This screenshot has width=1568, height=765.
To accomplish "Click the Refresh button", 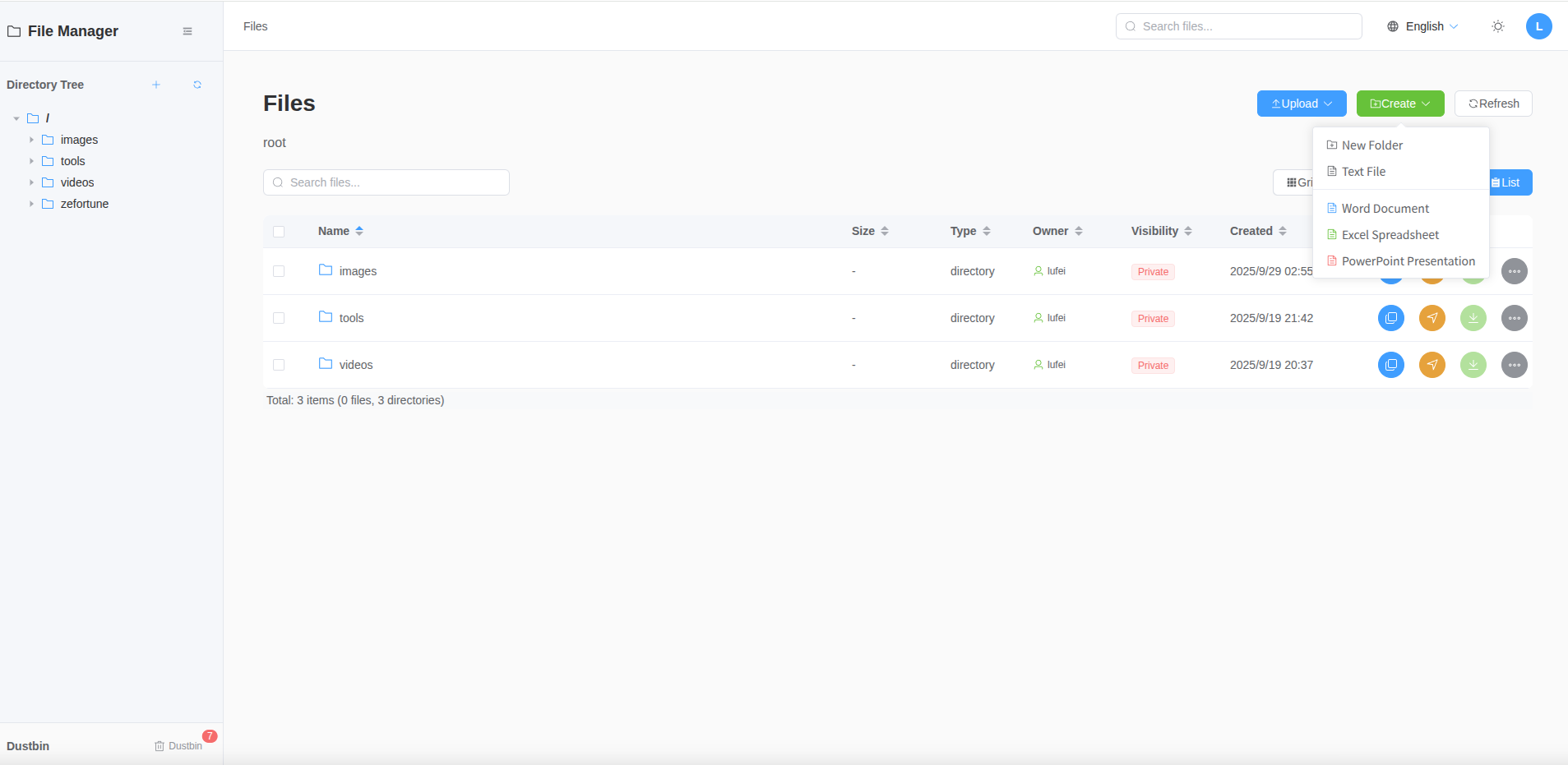I will click(x=1492, y=104).
